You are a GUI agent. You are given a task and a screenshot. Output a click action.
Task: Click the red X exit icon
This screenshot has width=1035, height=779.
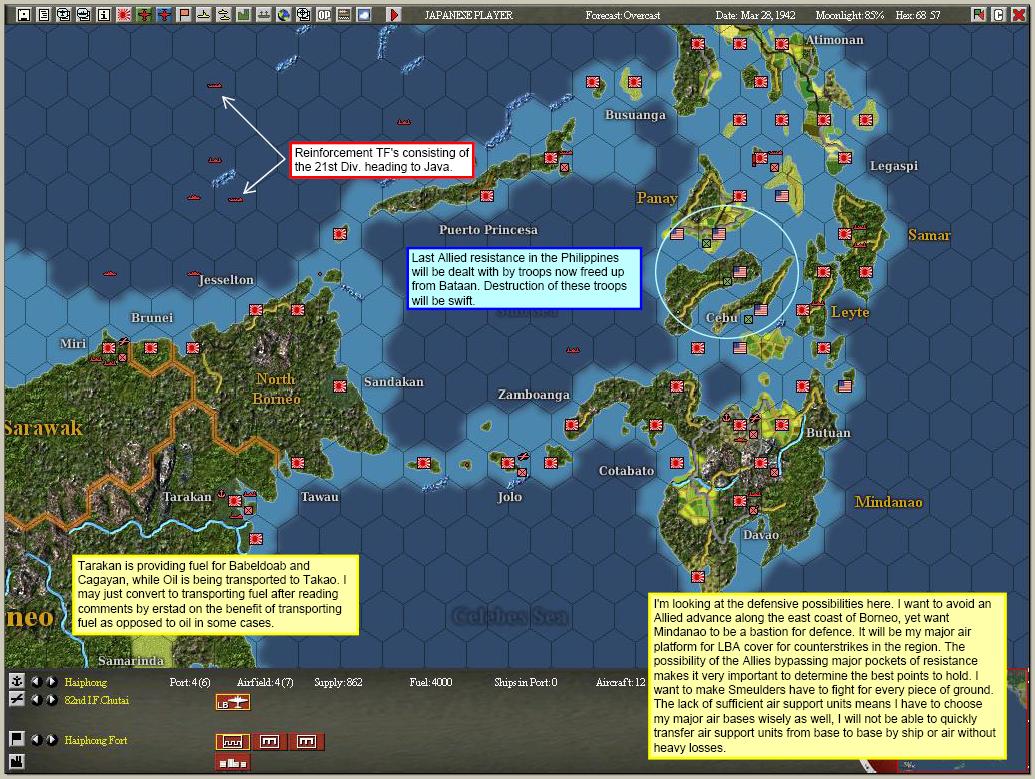[1018, 15]
